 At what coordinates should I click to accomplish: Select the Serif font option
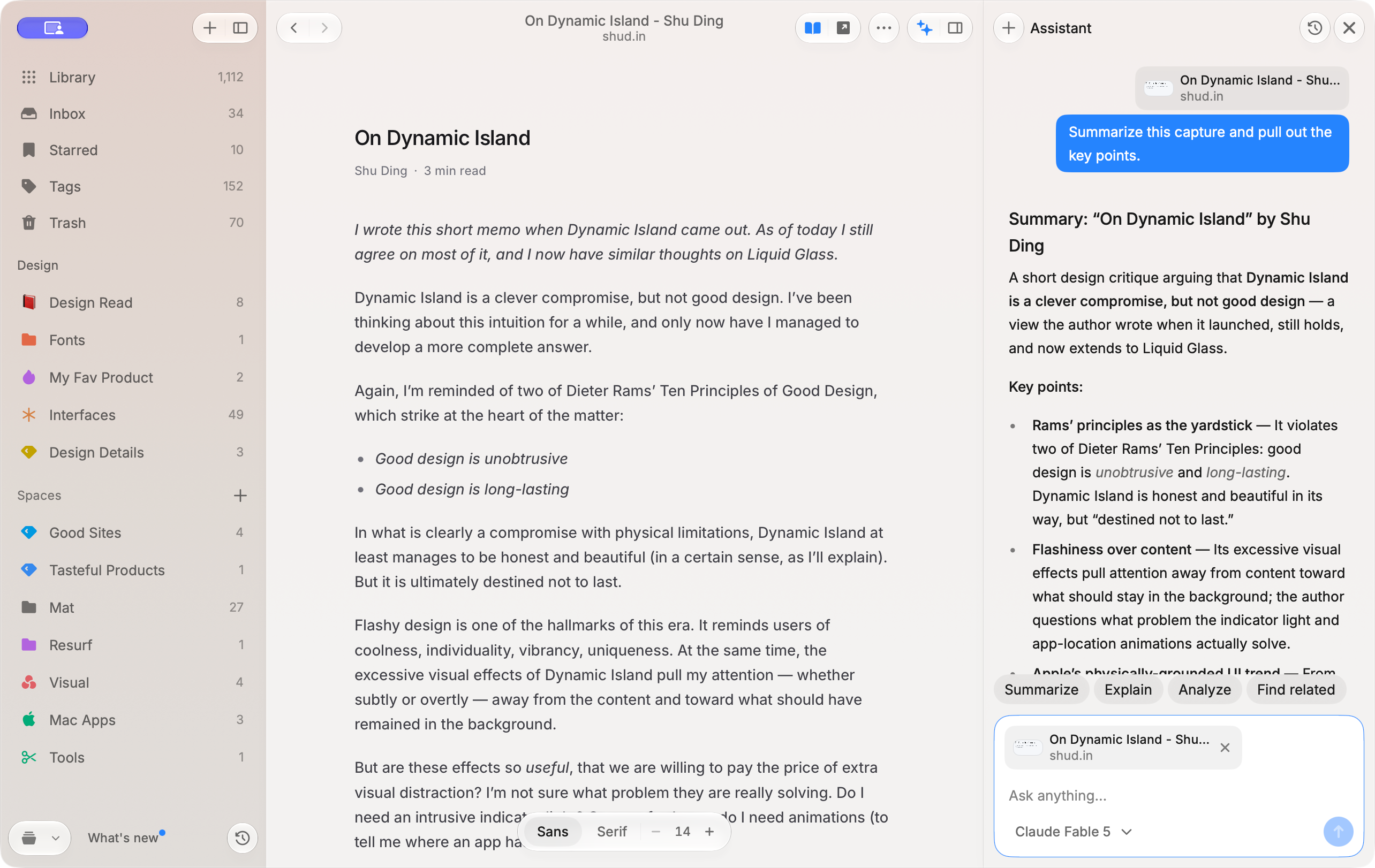tap(611, 832)
